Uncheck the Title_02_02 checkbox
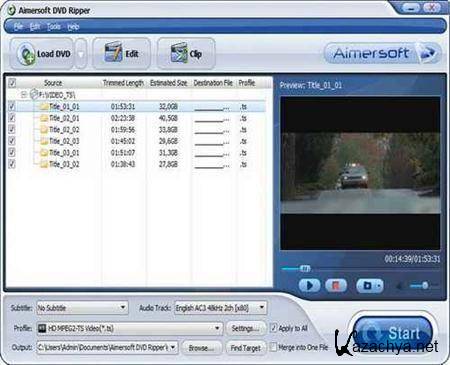This screenshot has width=450, height=365. [x=12, y=129]
